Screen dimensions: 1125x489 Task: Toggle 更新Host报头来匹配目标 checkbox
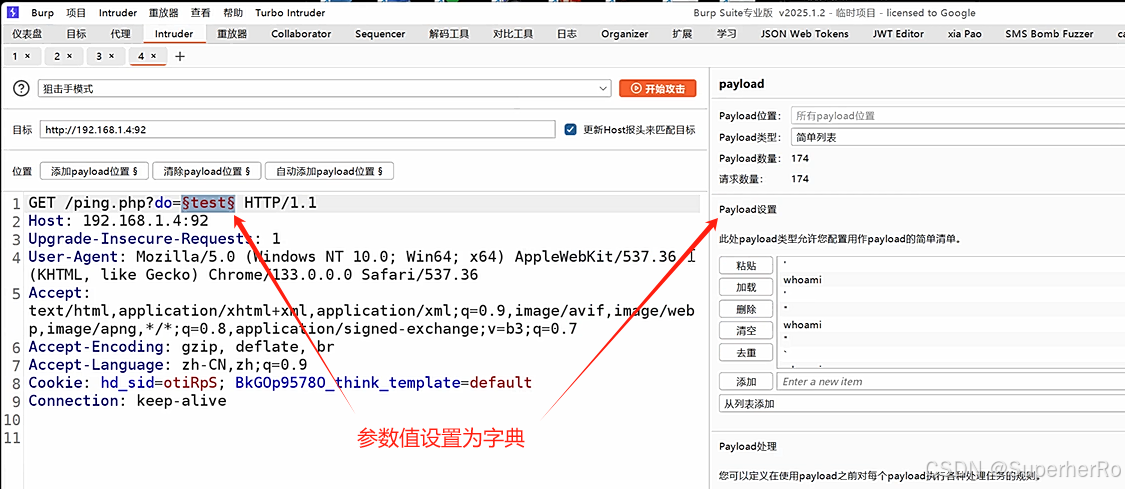pos(571,130)
